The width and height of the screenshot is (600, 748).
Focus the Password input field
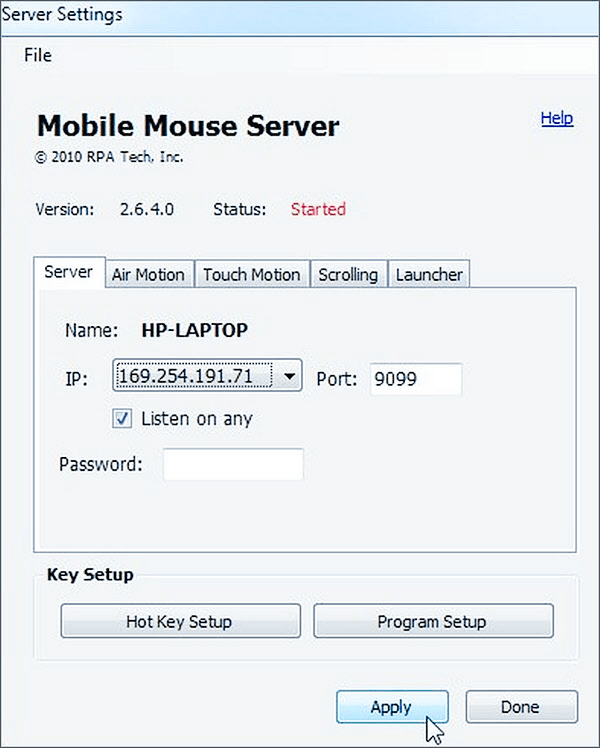coord(233,464)
